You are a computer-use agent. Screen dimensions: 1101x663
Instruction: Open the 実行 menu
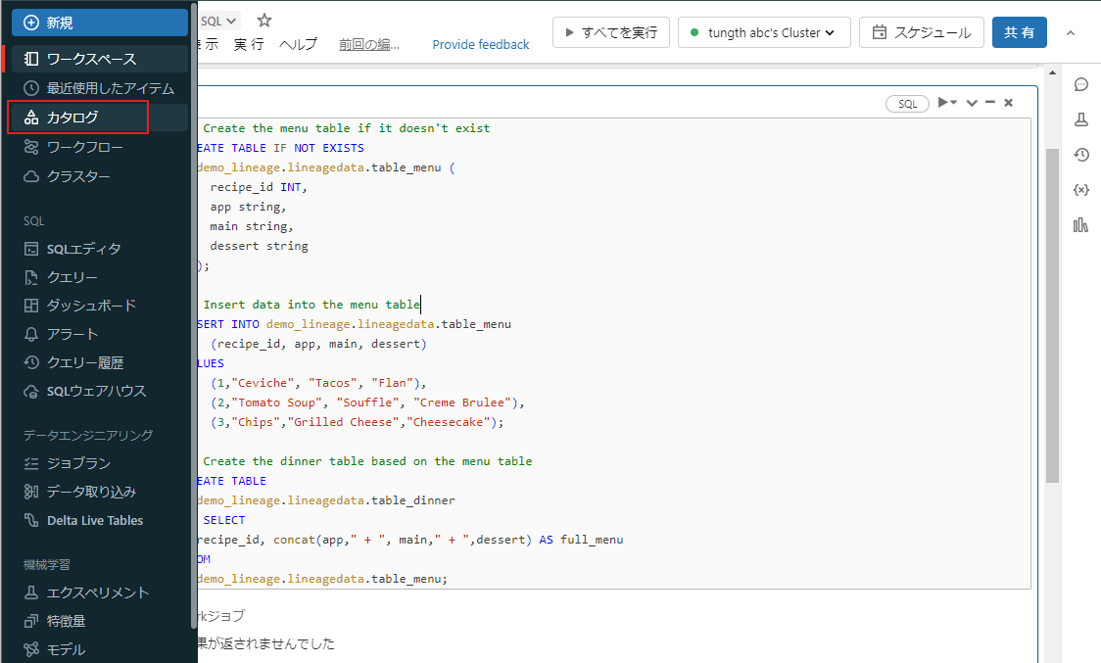tap(249, 44)
